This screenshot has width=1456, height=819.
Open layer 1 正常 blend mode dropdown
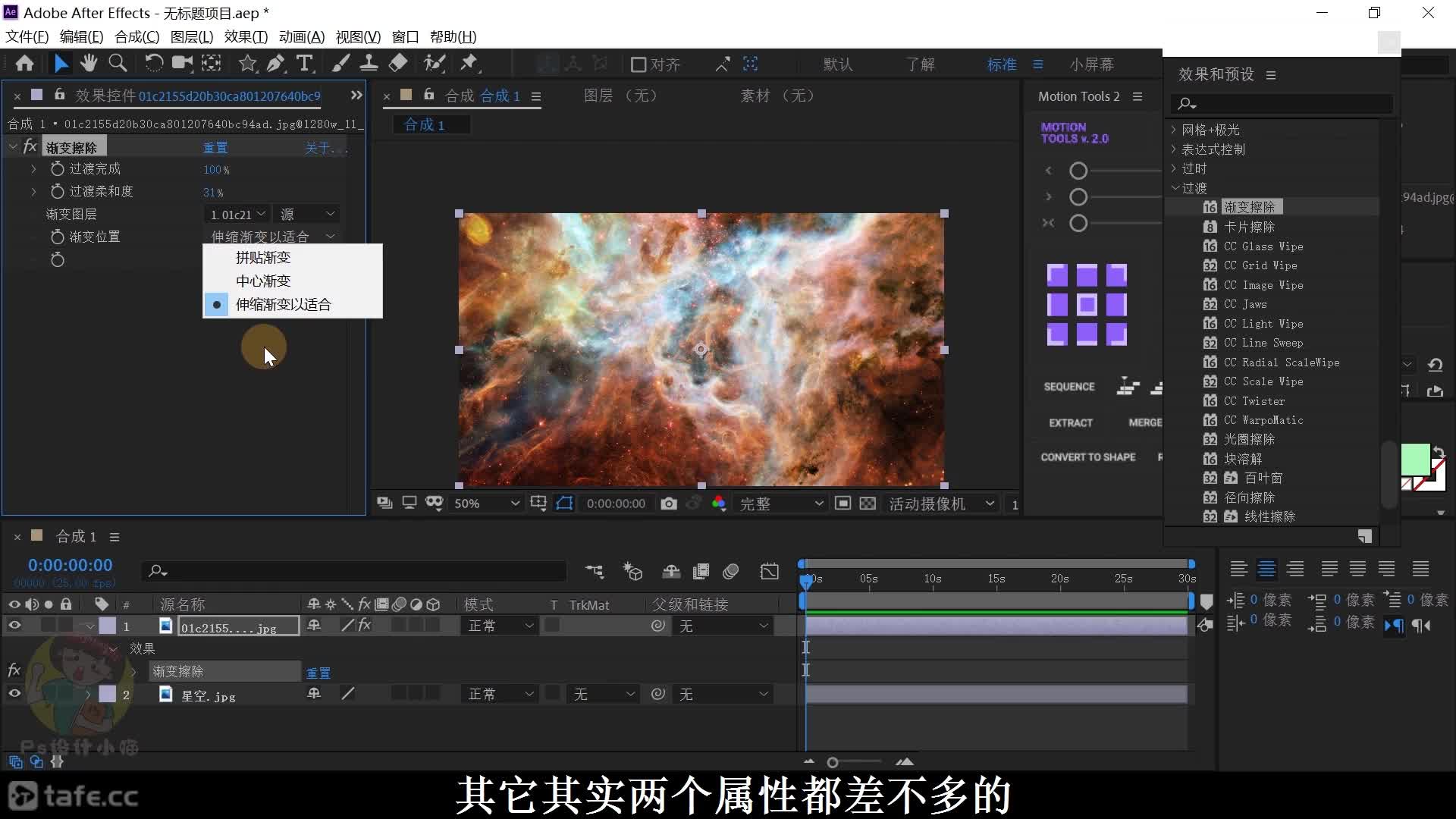click(500, 626)
